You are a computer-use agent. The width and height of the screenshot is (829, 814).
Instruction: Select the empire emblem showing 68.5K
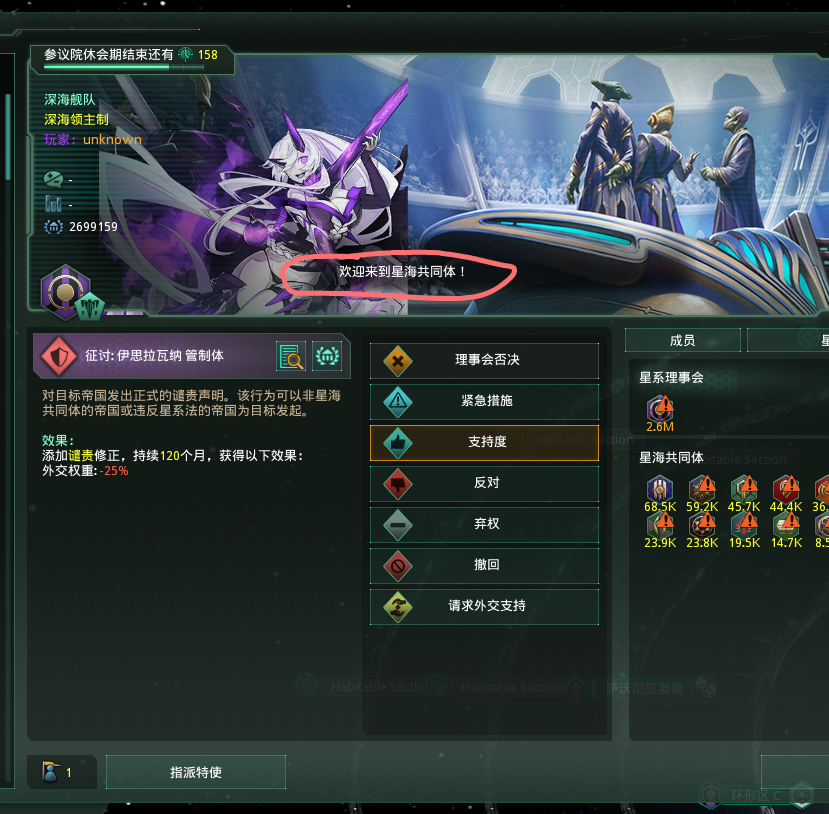coord(660,488)
